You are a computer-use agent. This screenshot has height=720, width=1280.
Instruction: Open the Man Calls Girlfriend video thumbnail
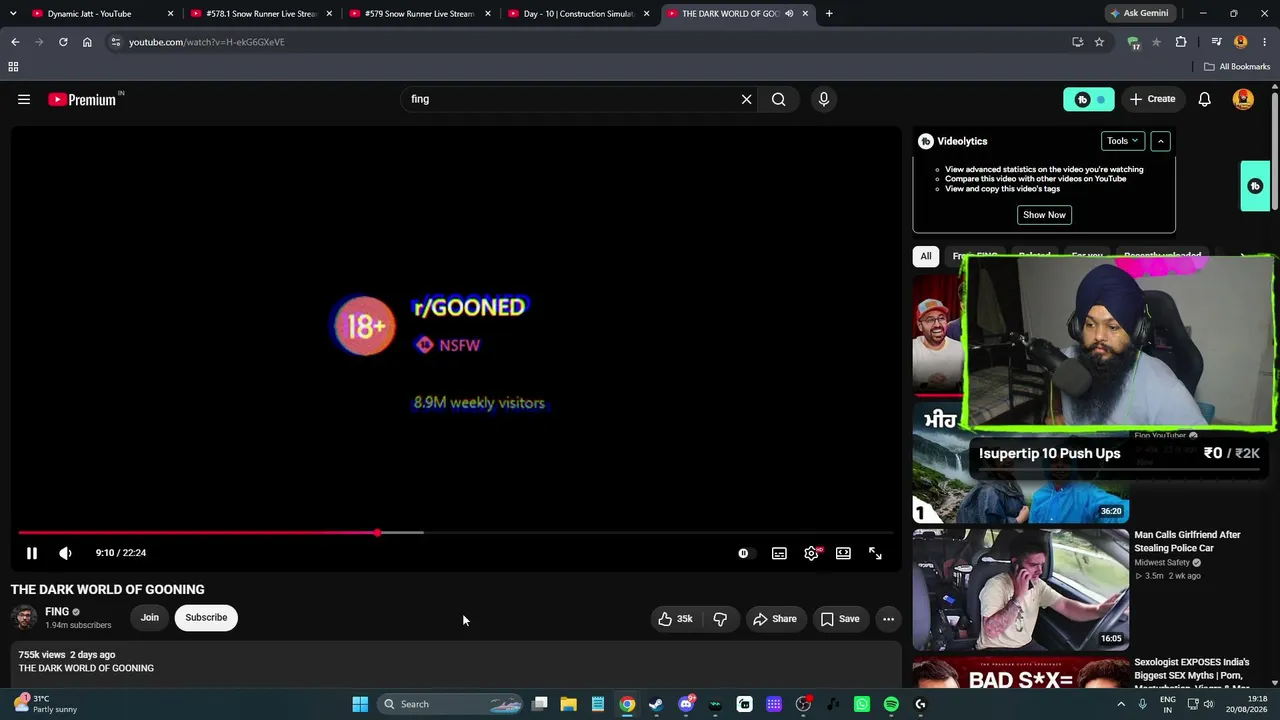1021,589
